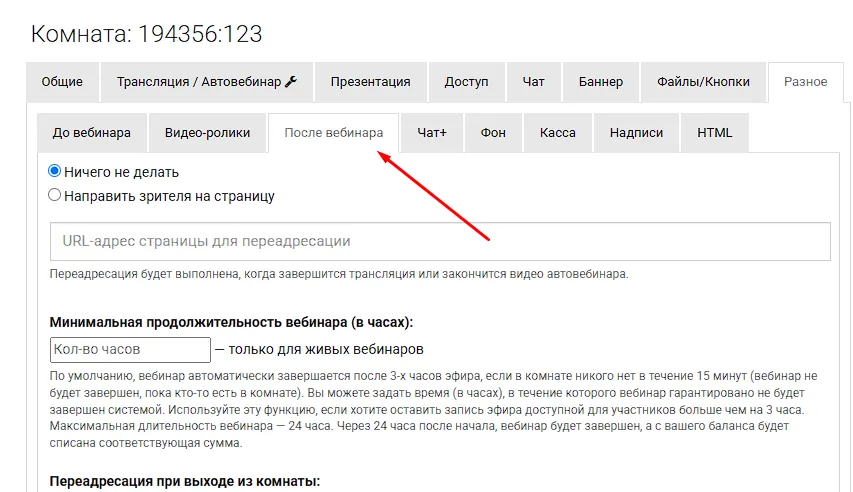This screenshot has width=853, height=492.
Task: Select the Разное tab
Action: [x=805, y=82]
